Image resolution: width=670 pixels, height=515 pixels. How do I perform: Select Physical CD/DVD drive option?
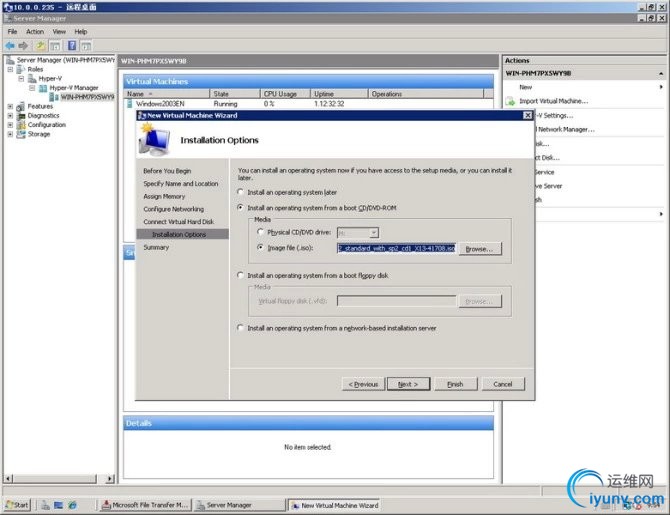tap(260, 232)
